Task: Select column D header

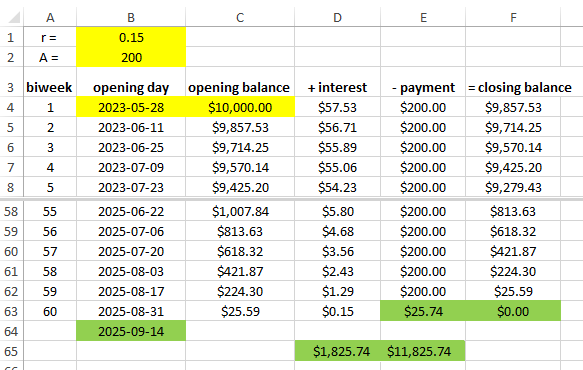Action: tap(337, 17)
